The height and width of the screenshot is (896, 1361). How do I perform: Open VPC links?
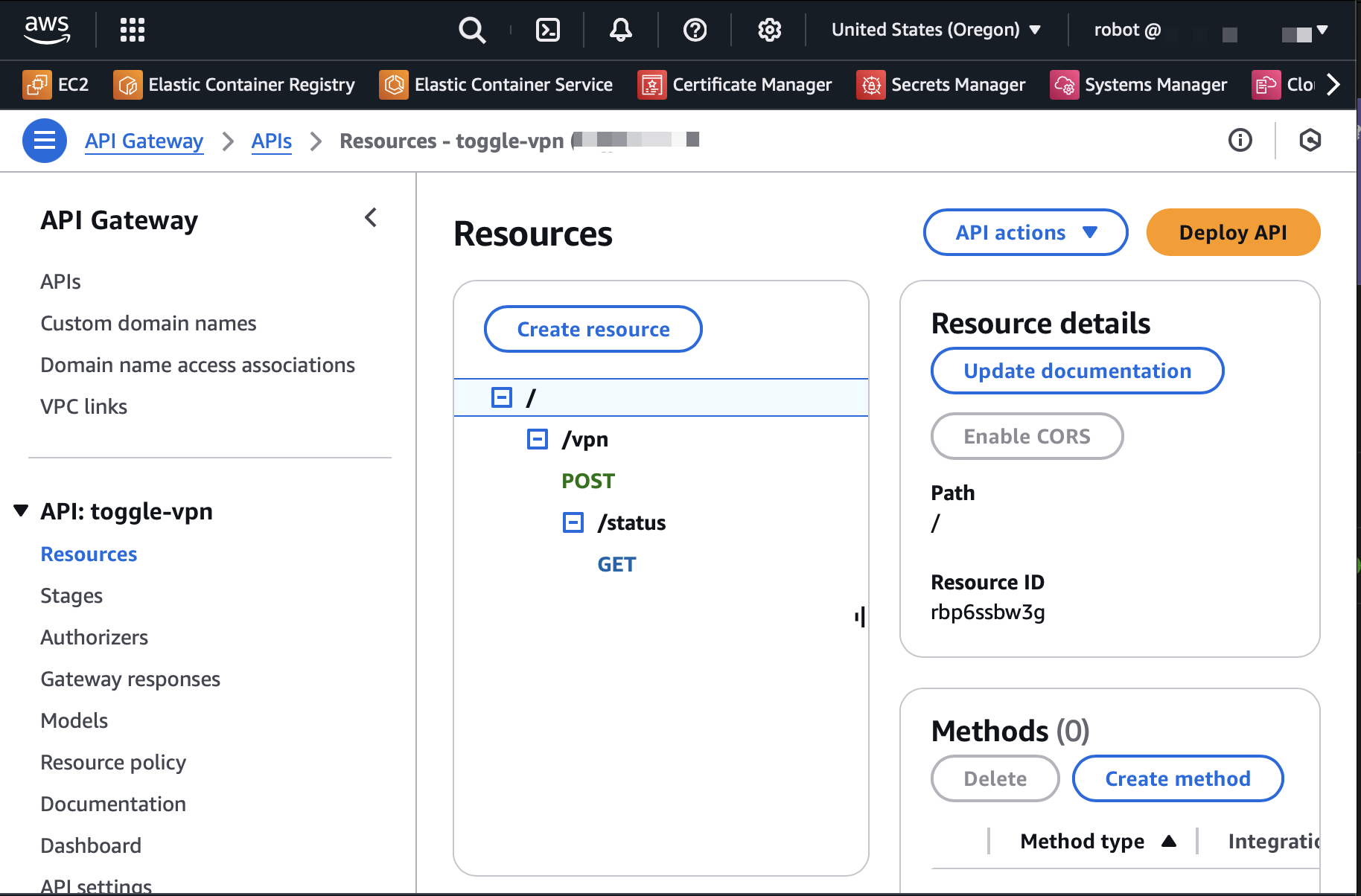coord(83,406)
